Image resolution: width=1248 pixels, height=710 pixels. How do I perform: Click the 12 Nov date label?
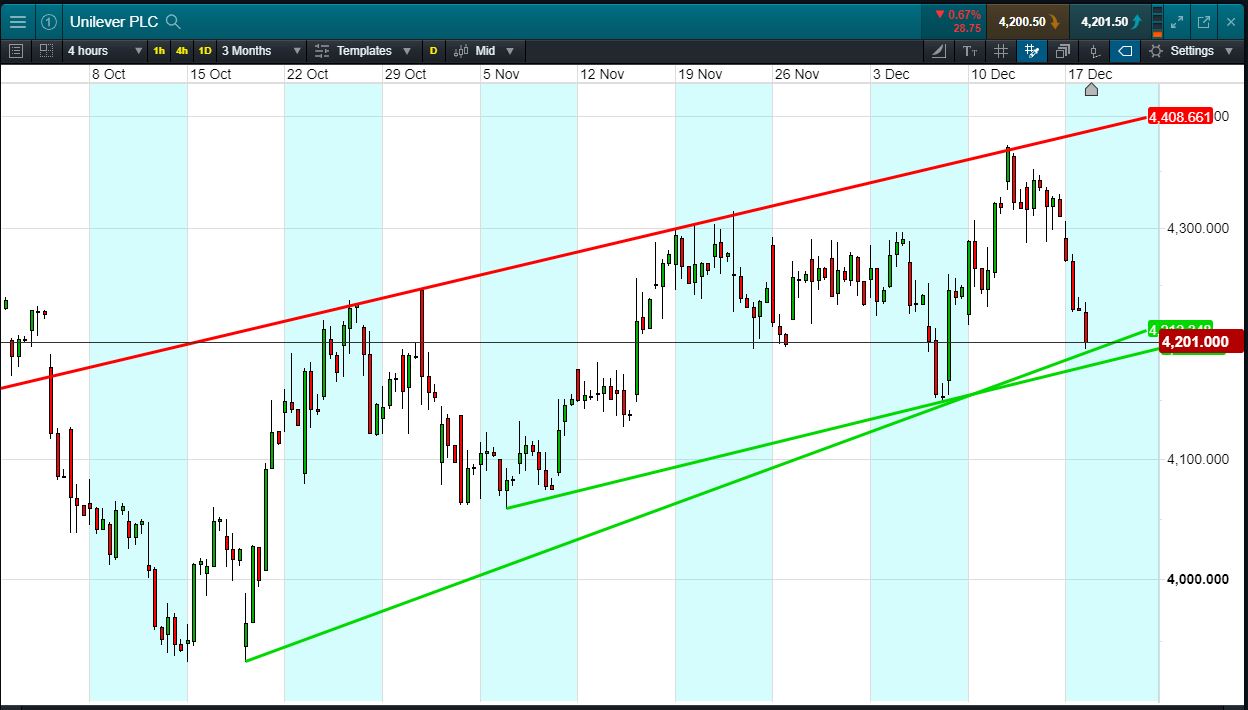(x=602, y=74)
